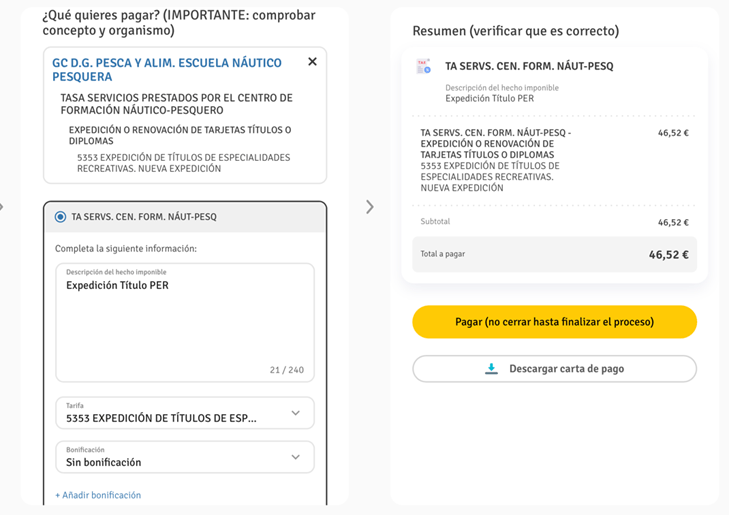Click the download icon for carta de pago

click(491, 369)
